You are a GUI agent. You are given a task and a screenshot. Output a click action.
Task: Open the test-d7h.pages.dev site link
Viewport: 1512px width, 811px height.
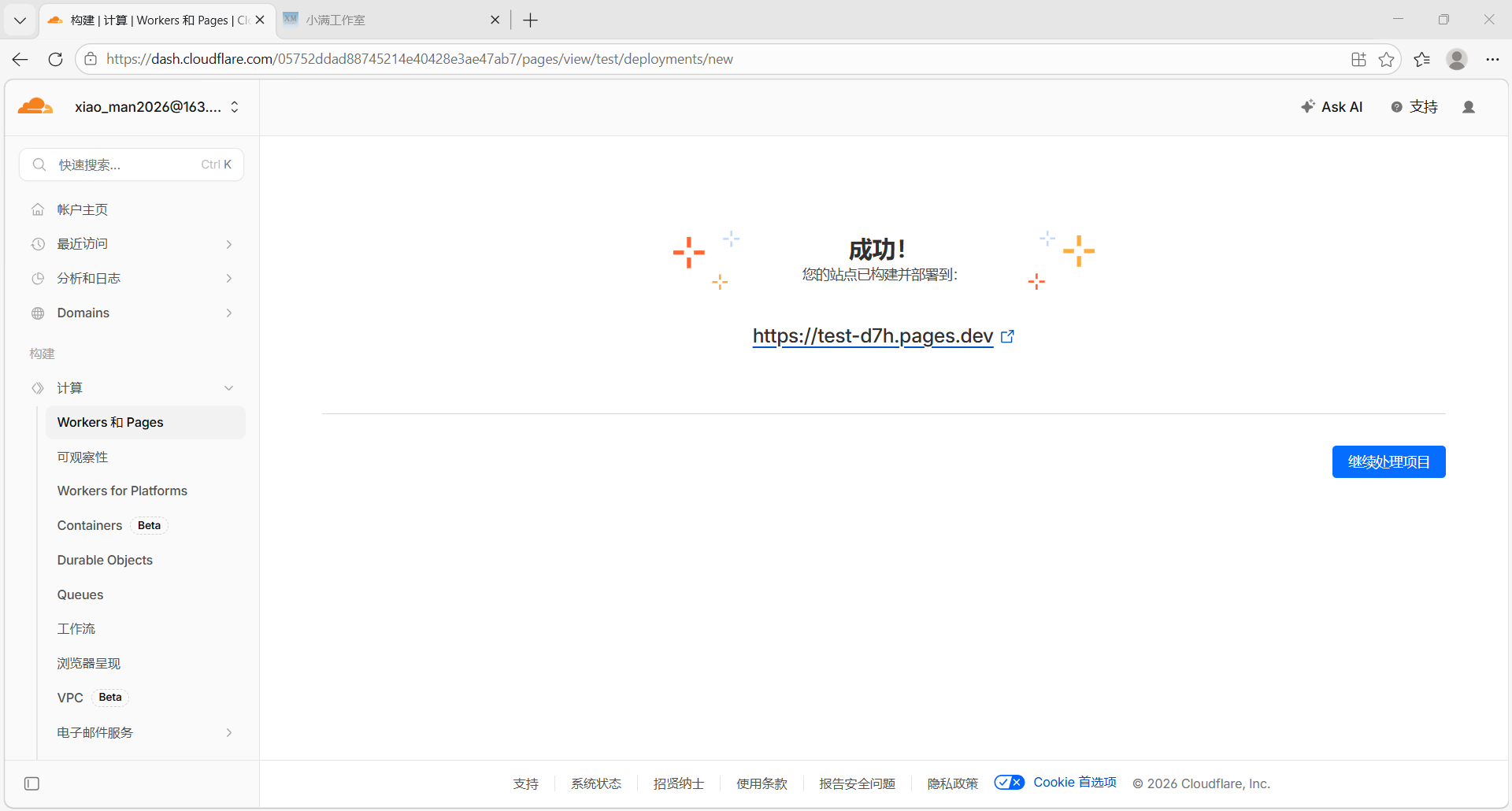point(872,336)
